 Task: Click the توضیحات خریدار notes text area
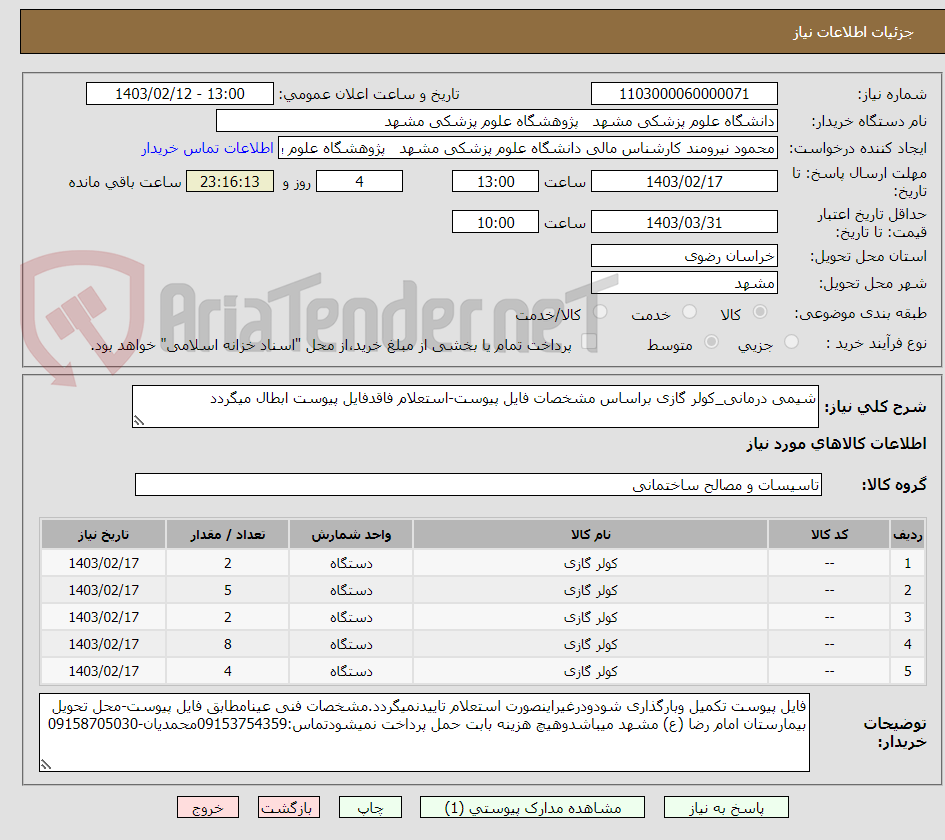424,732
